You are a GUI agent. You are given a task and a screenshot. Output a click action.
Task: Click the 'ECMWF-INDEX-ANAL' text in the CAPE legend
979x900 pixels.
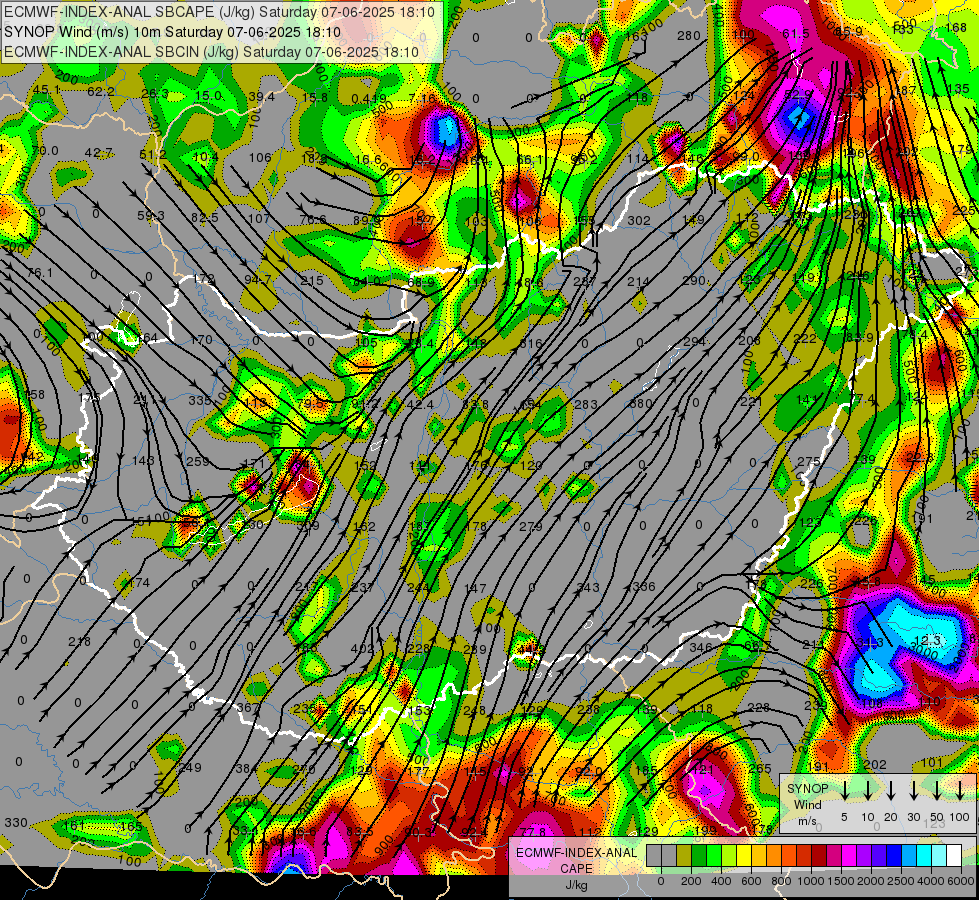click(576, 853)
